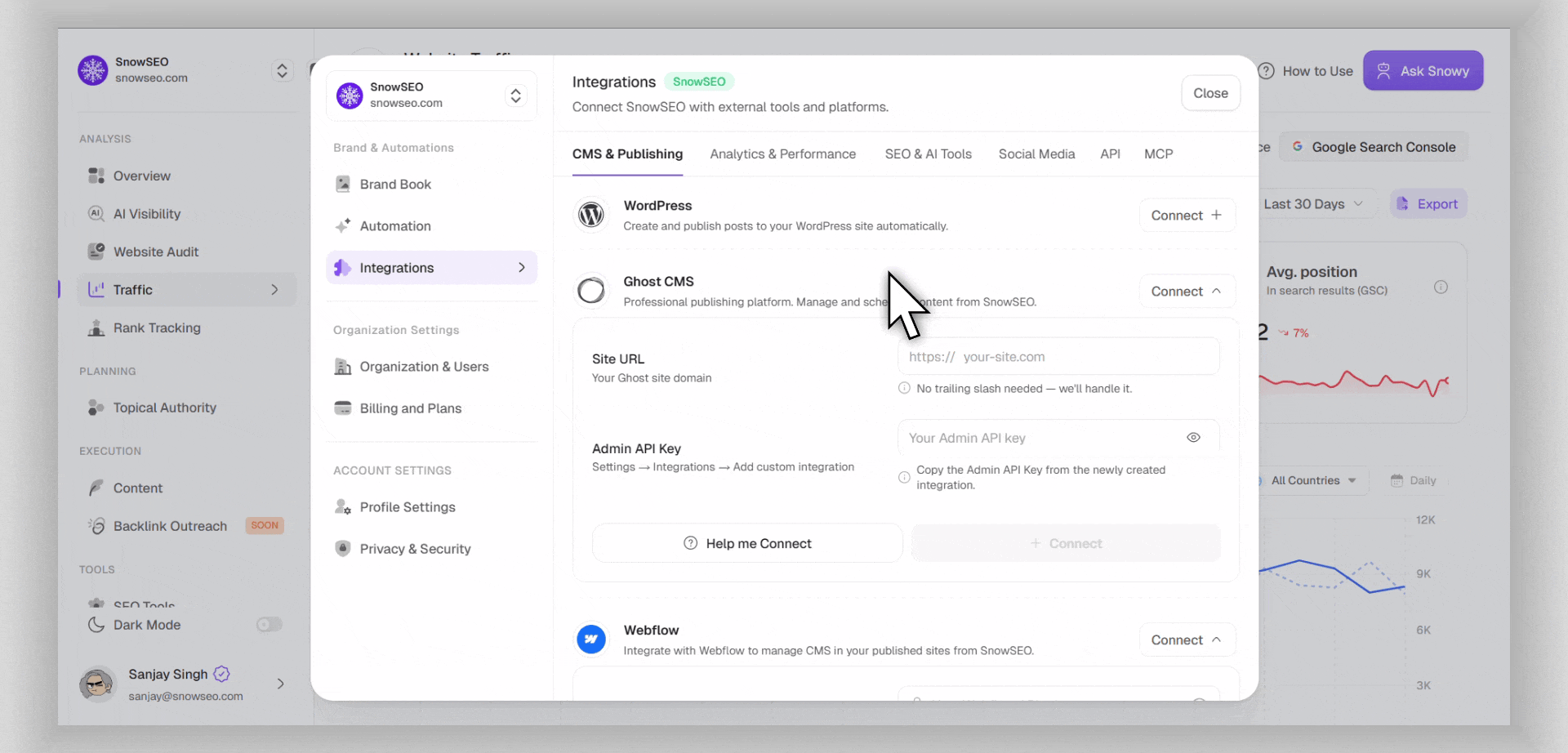Click the verified badge next to Sanjay Singh

pos(221,674)
